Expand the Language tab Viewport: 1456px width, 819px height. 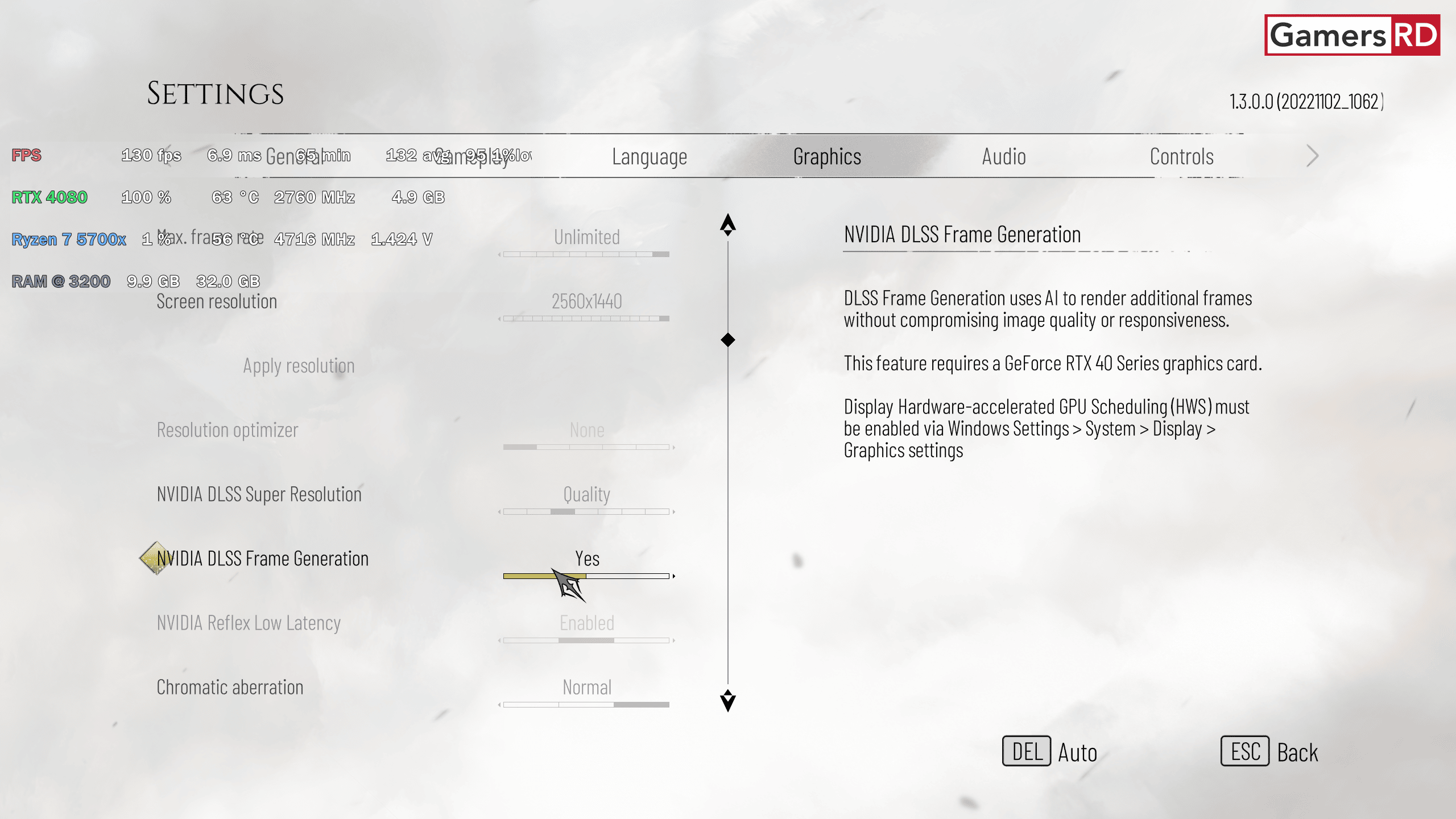[650, 156]
